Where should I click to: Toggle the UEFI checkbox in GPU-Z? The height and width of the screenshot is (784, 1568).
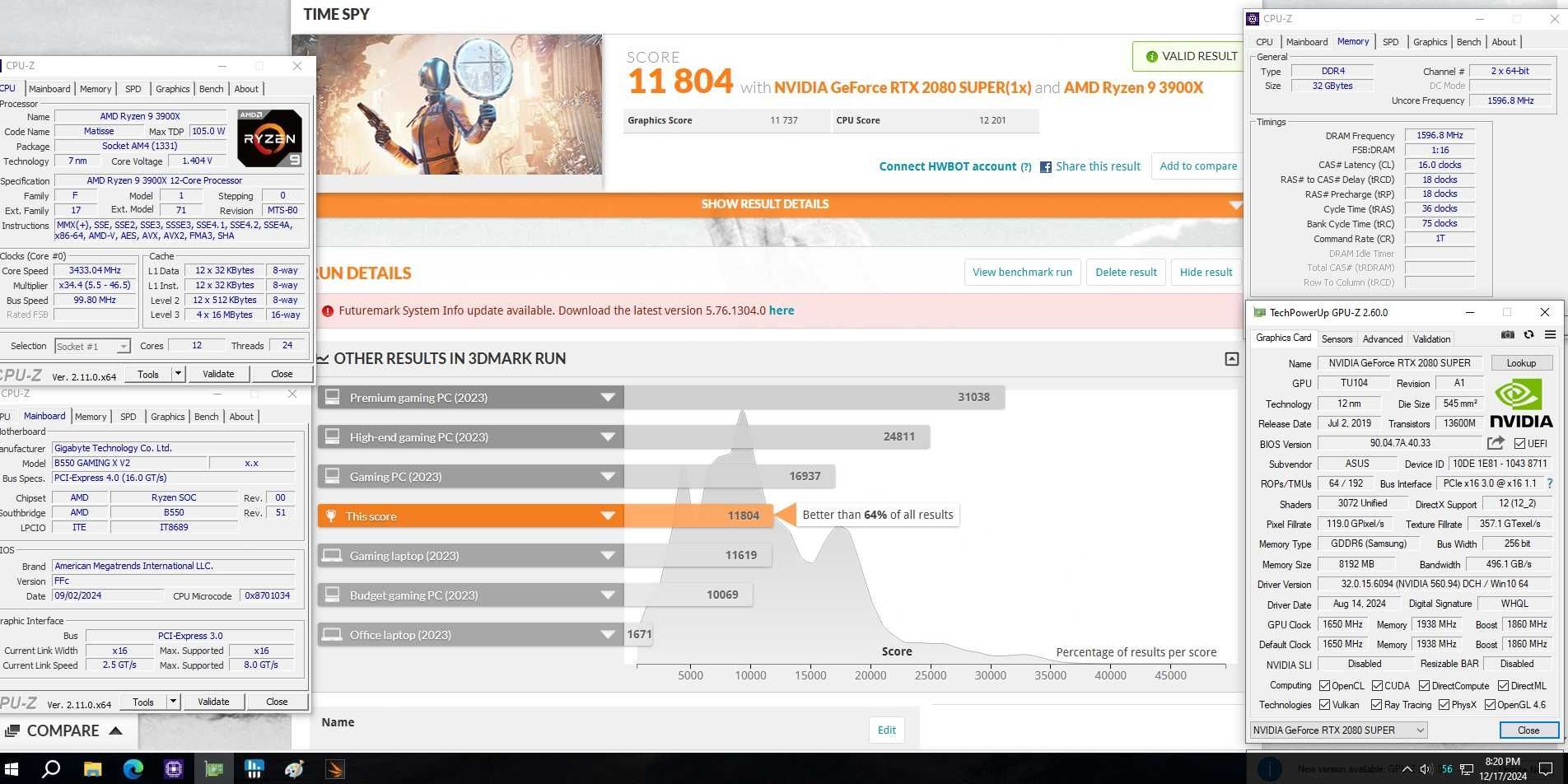point(1519,444)
